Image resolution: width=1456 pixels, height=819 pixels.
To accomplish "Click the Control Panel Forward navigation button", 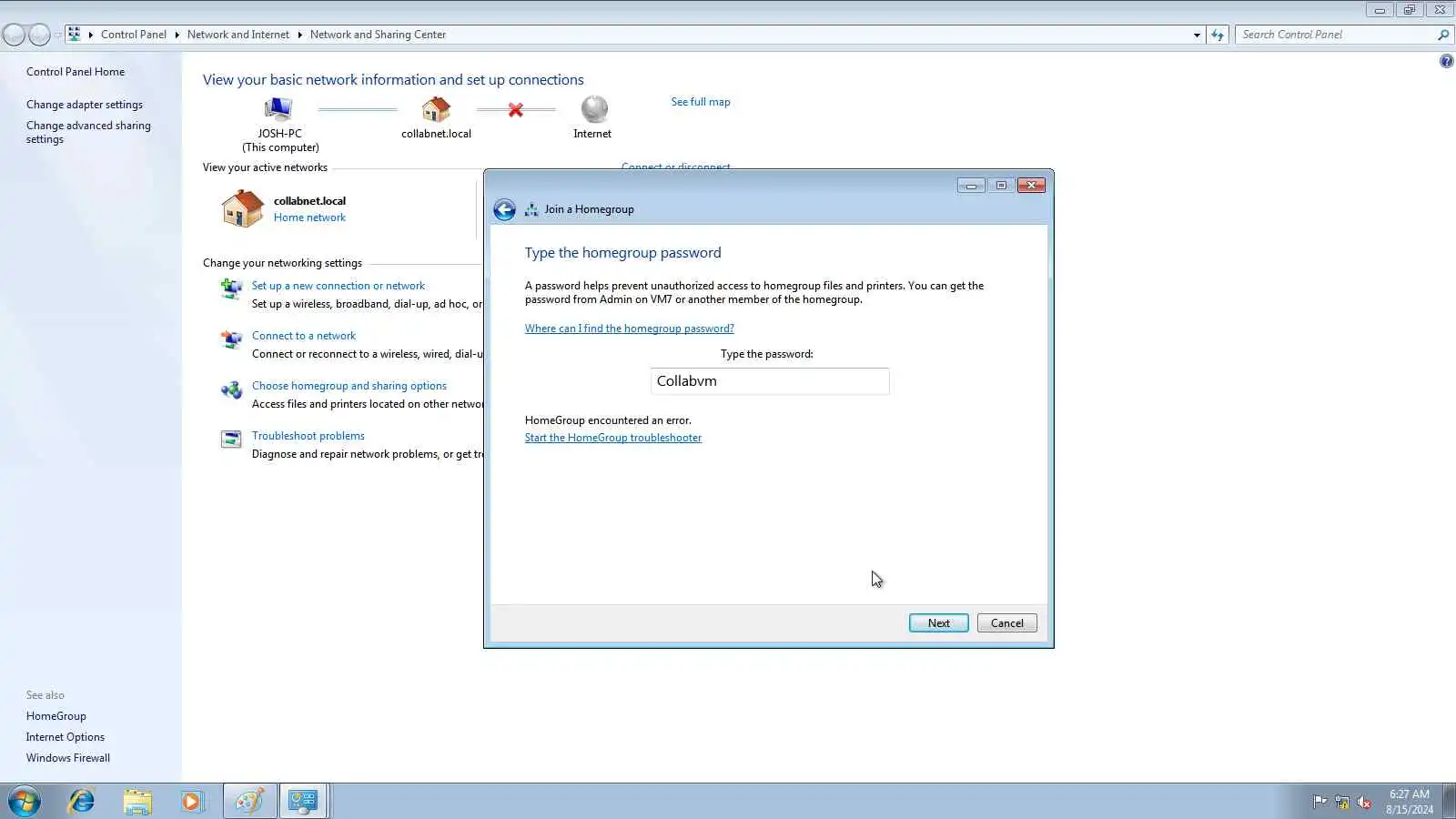I will 39,35.
